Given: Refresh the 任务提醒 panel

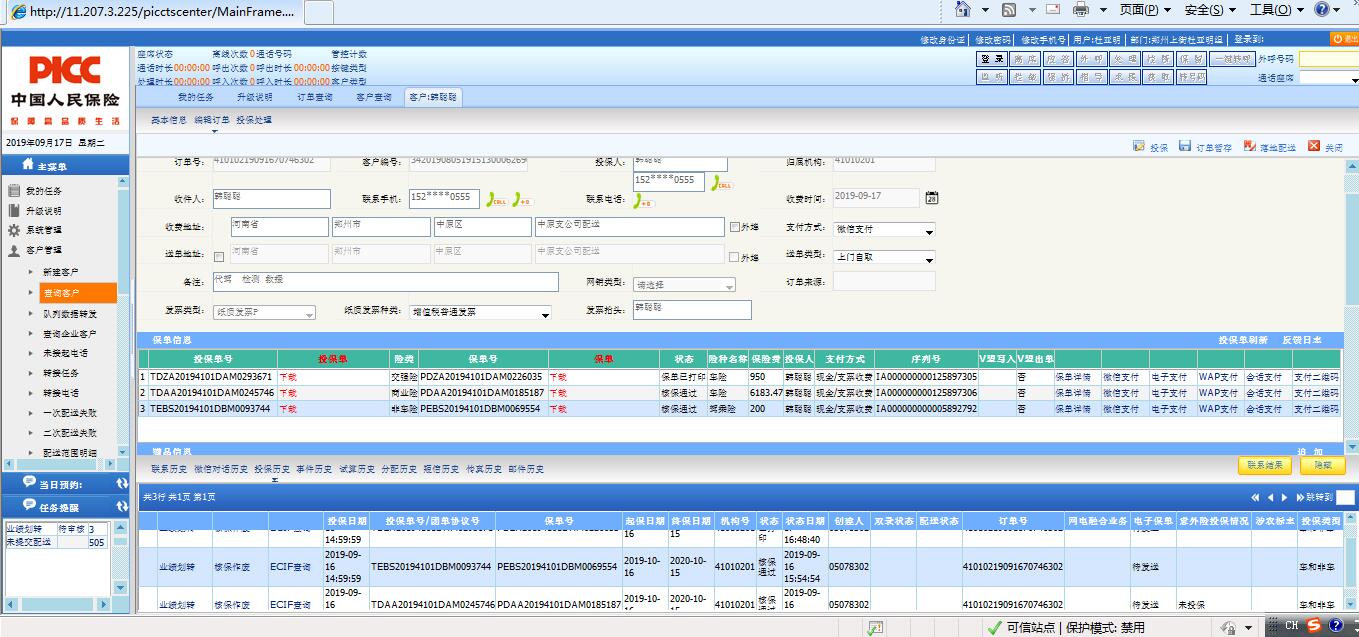Looking at the screenshot, I should point(122,507).
